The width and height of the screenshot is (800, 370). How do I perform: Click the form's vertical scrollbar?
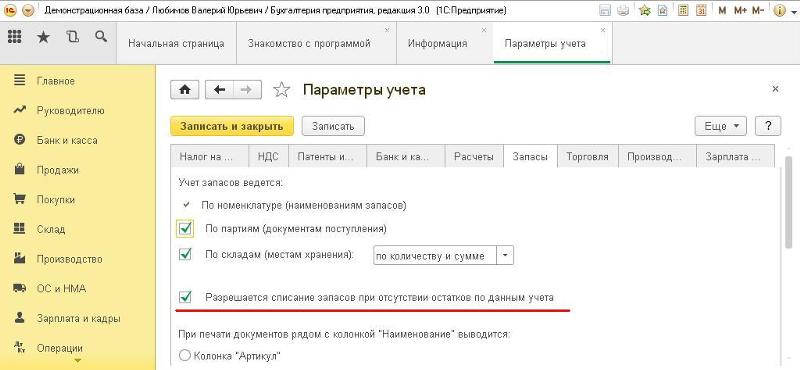[790, 204]
